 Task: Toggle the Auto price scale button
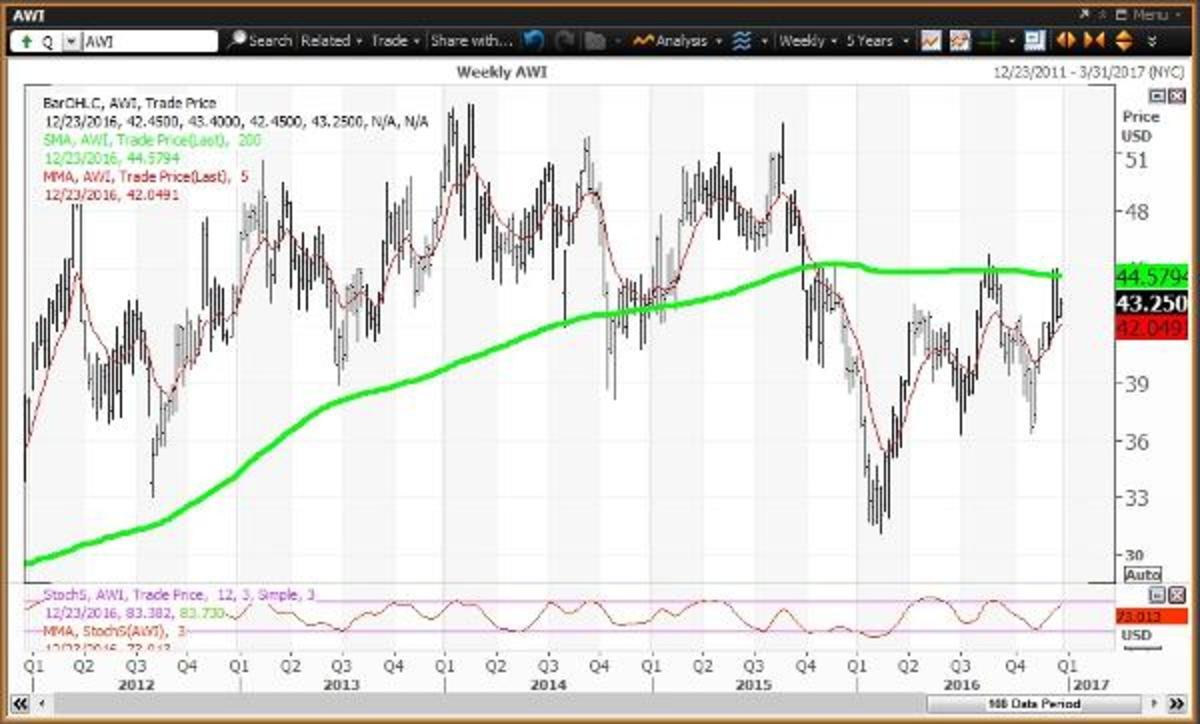[1142, 575]
